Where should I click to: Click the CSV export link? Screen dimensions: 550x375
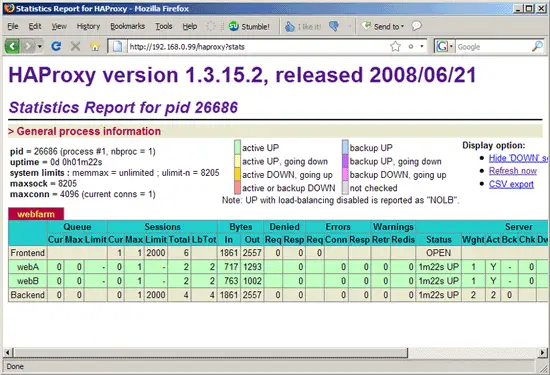511,184
